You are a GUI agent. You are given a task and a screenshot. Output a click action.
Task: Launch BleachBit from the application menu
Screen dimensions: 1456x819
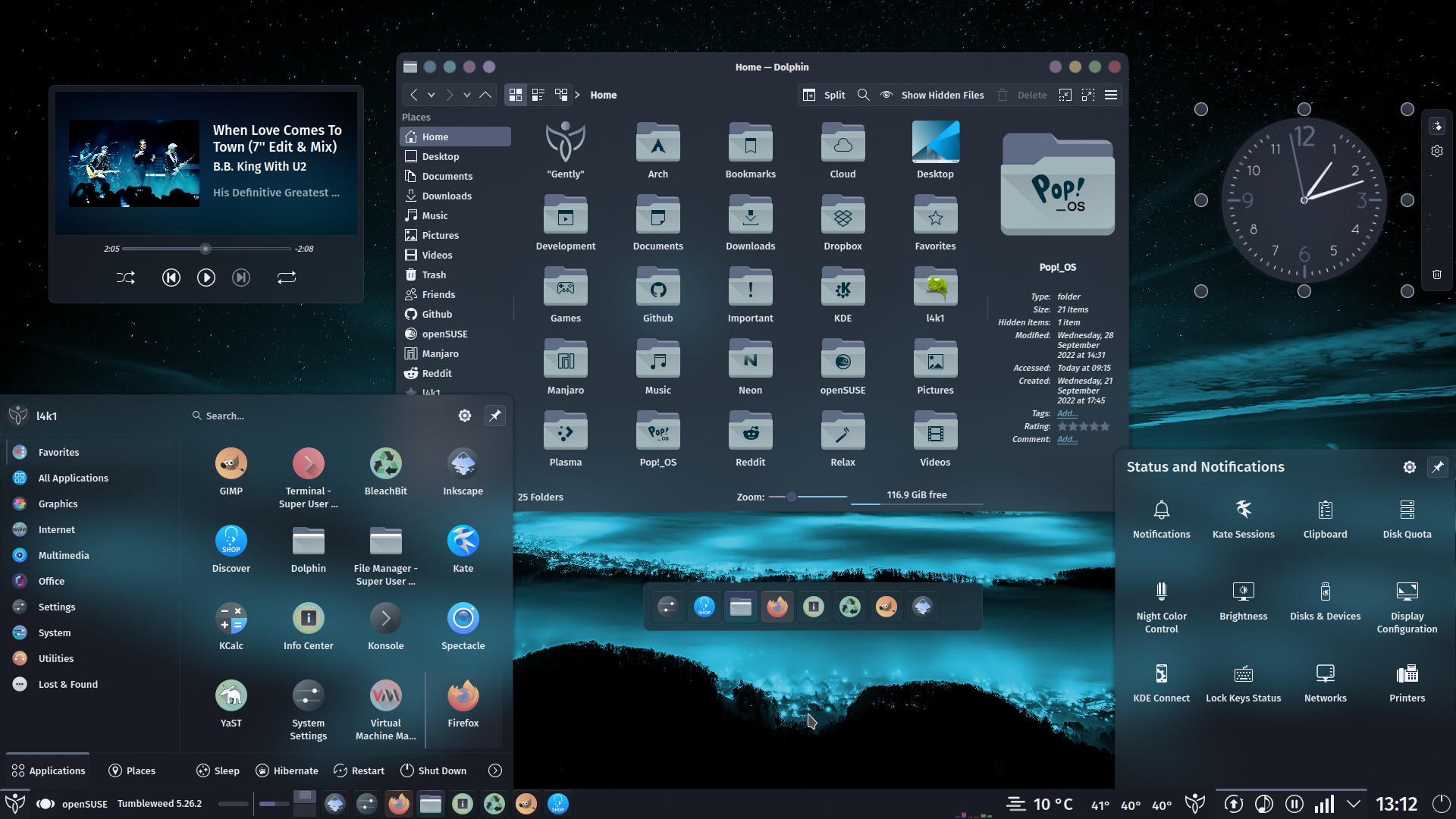coord(385,471)
